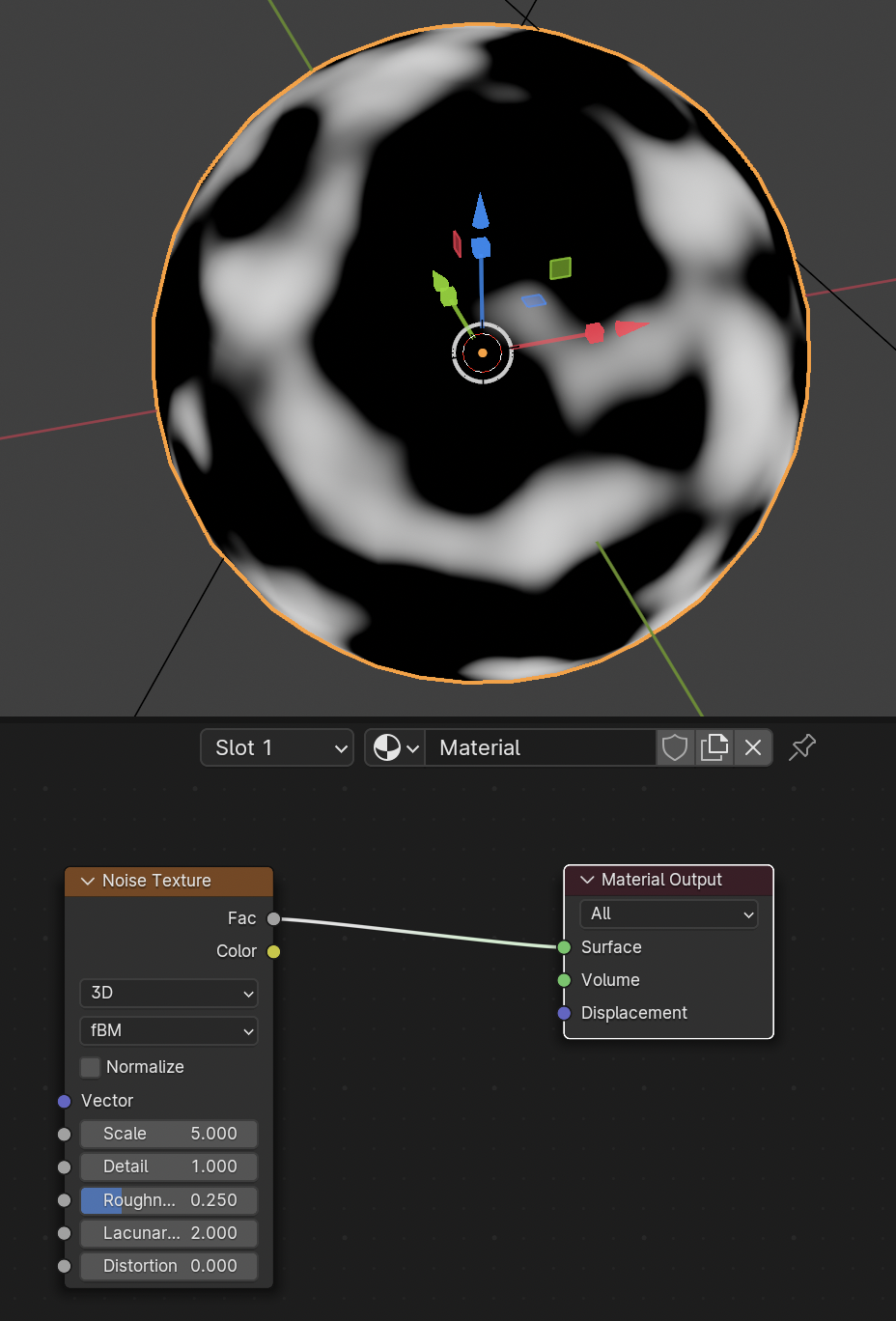Click the noodle link between nodes
This screenshot has width=896, height=1321.
point(419,933)
